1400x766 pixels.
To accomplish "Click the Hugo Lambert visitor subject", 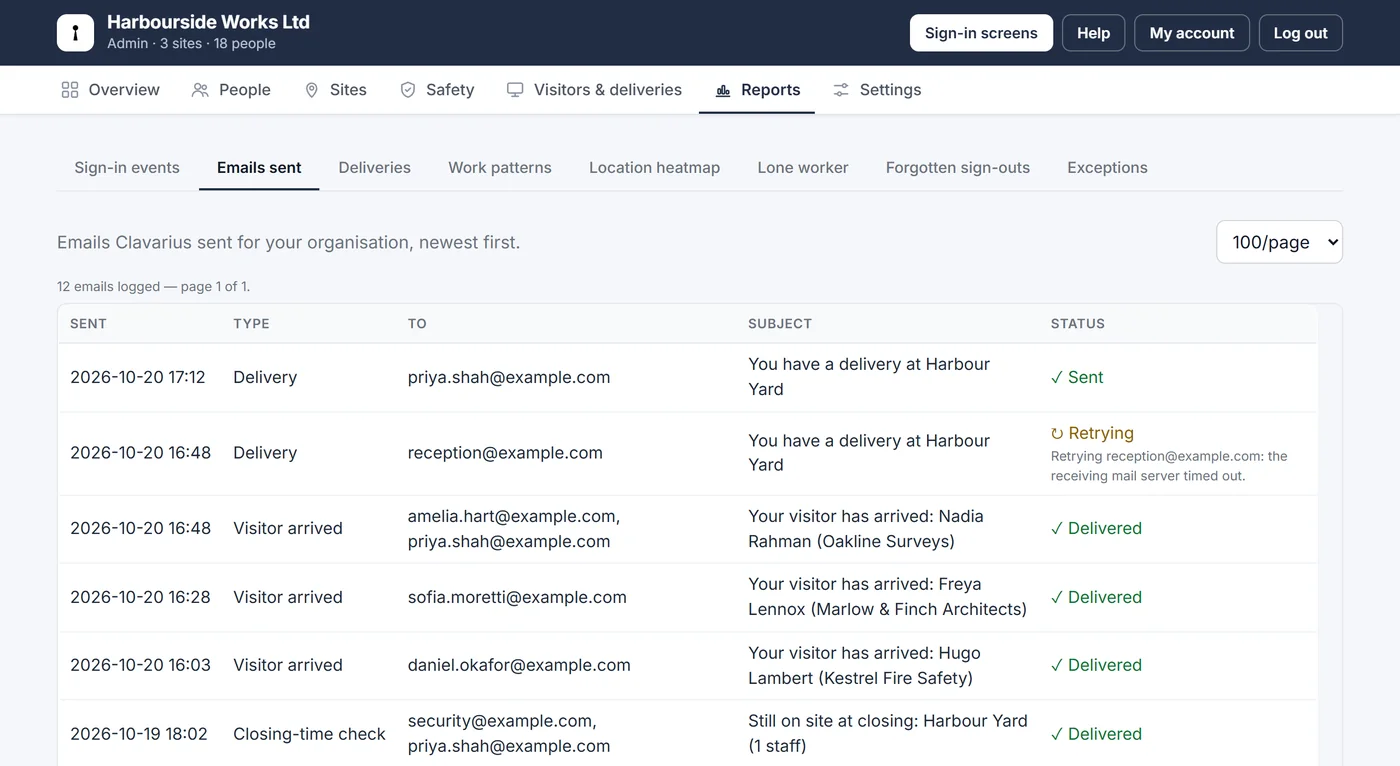I will [864, 665].
